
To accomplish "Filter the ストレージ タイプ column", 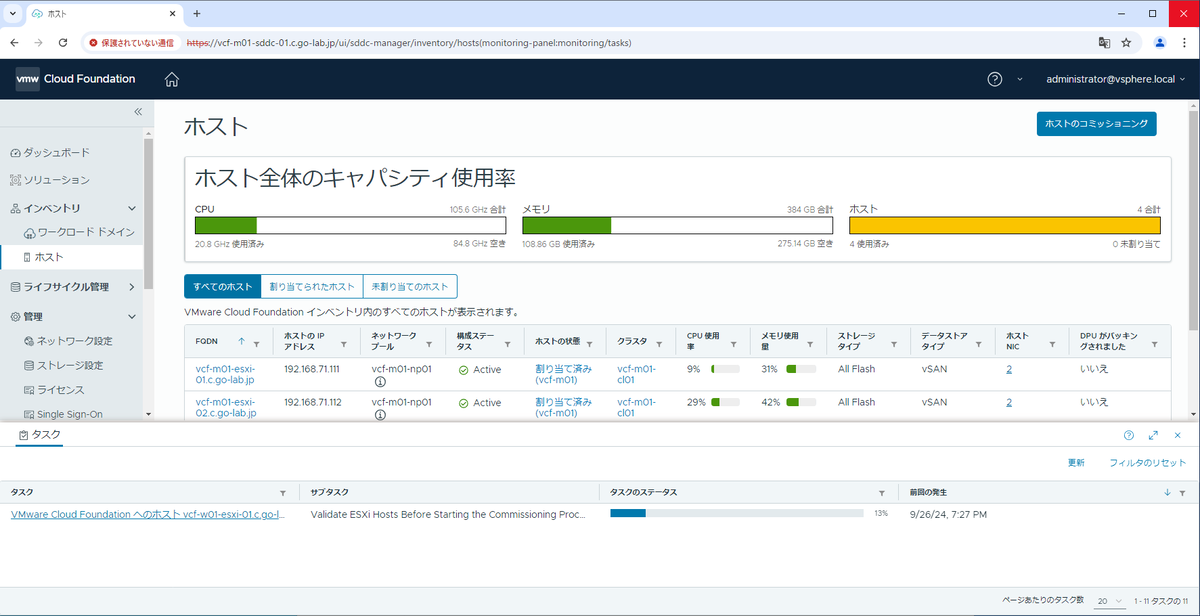I will [x=894, y=343].
